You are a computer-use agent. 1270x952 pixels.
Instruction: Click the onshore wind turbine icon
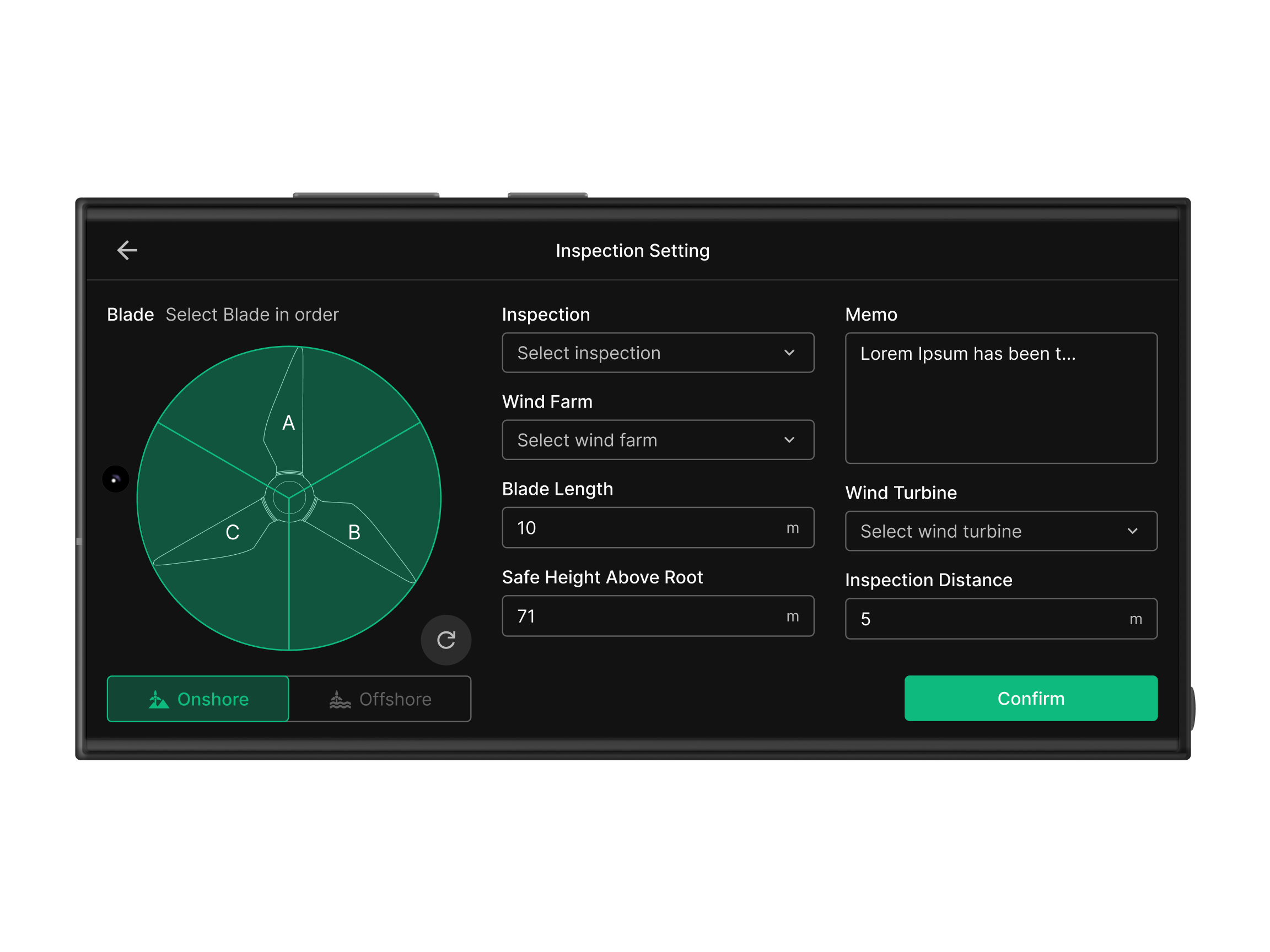point(157,699)
